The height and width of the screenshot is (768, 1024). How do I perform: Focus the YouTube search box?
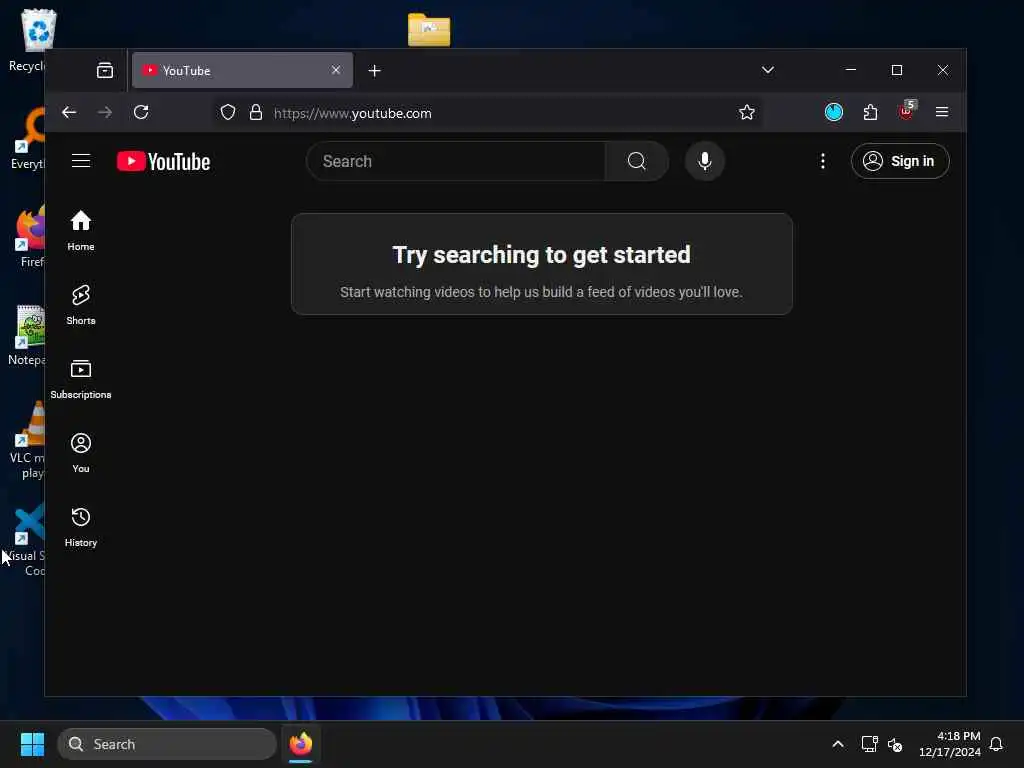tap(456, 161)
